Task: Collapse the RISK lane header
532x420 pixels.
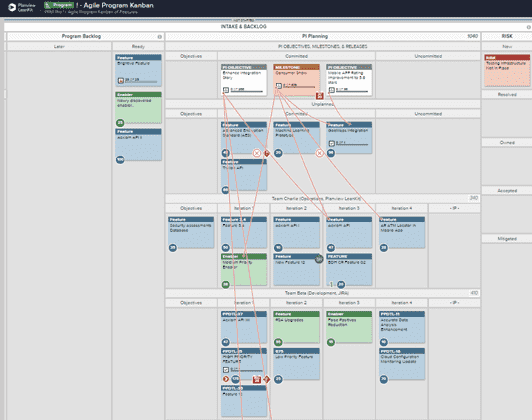Action: [x=507, y=36]
